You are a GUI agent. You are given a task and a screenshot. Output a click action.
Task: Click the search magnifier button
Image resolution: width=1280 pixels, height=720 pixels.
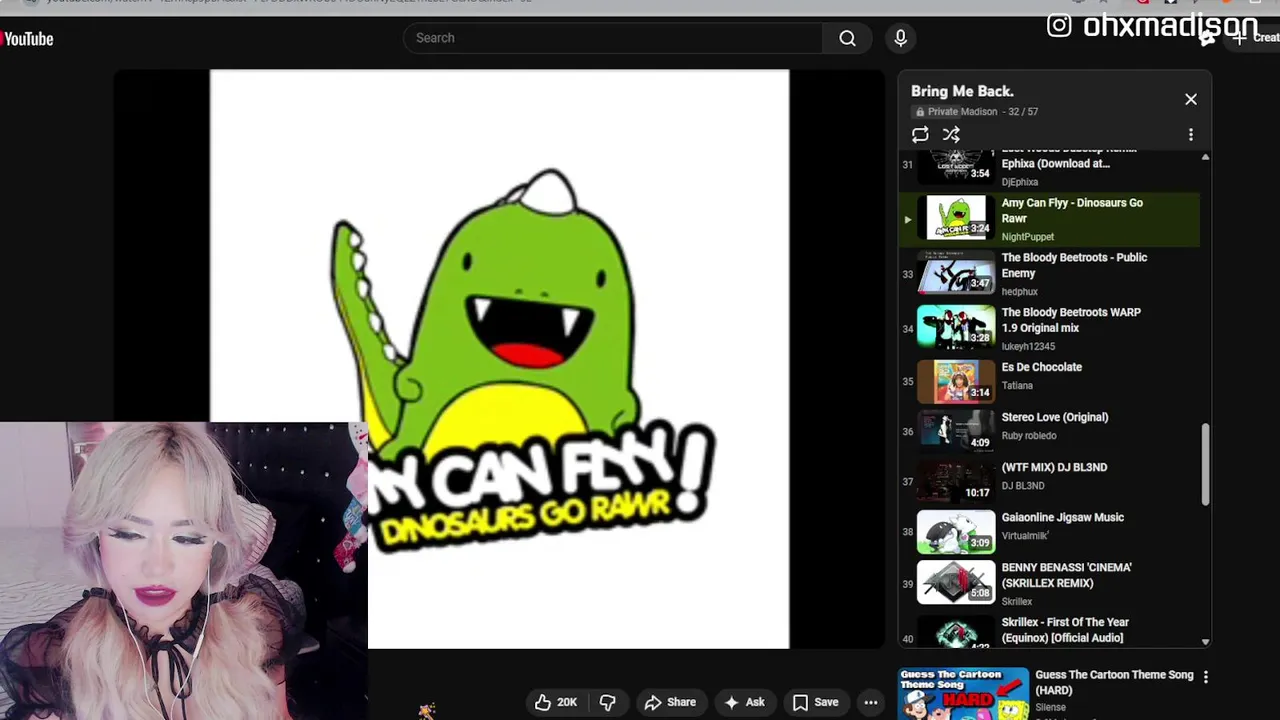pyautogui.click(x=847, y=38)
